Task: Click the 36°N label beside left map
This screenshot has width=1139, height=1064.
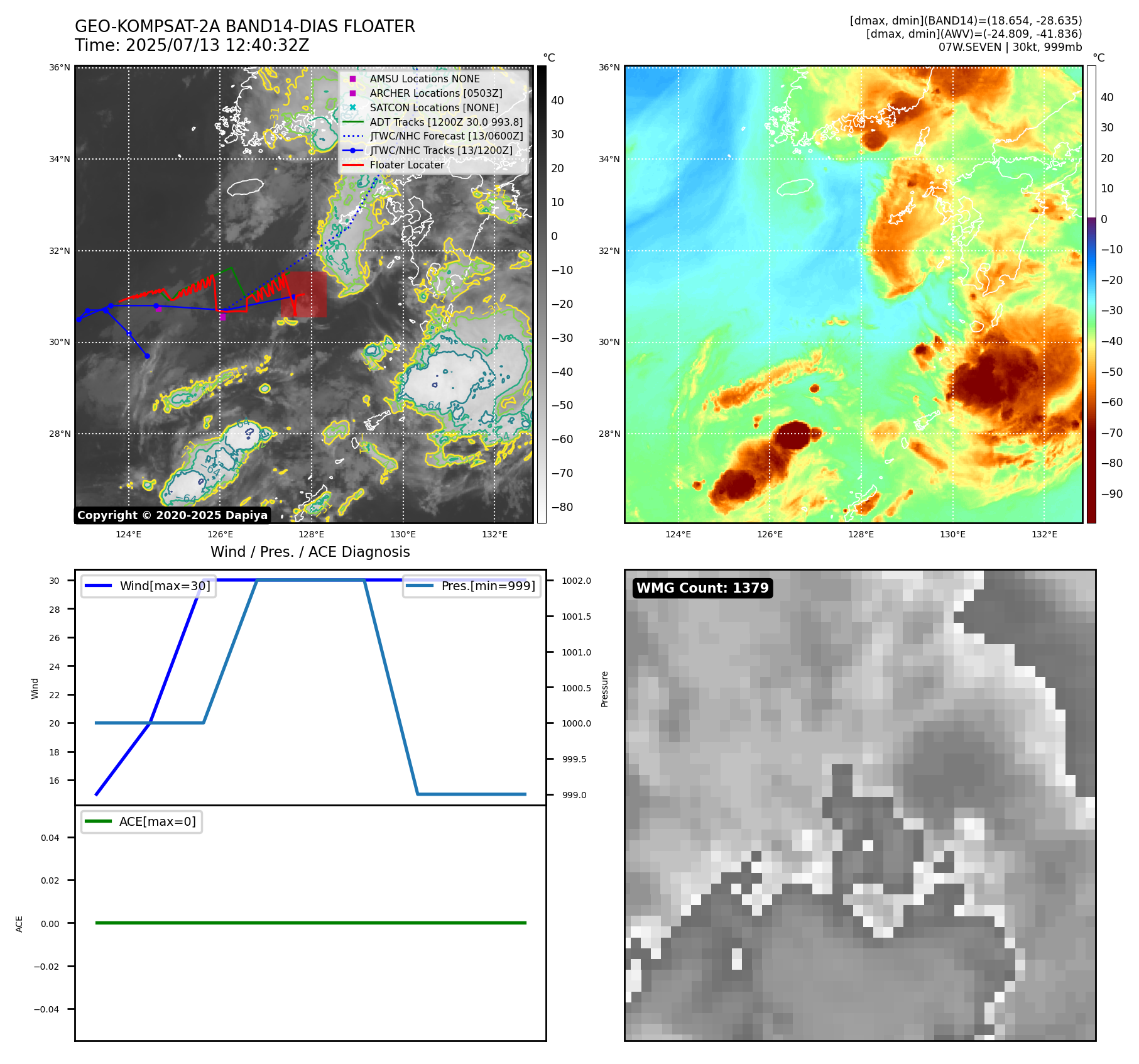Action: click(x=60, y=68)
